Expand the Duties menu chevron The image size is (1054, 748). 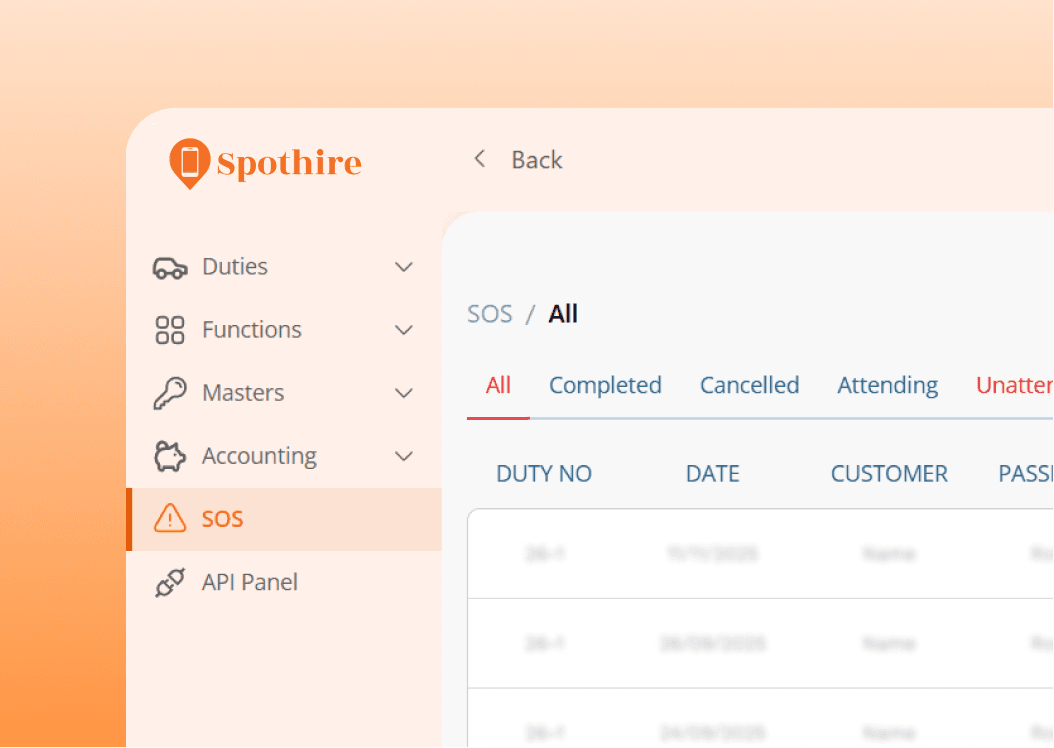click(x=404, y=267)
